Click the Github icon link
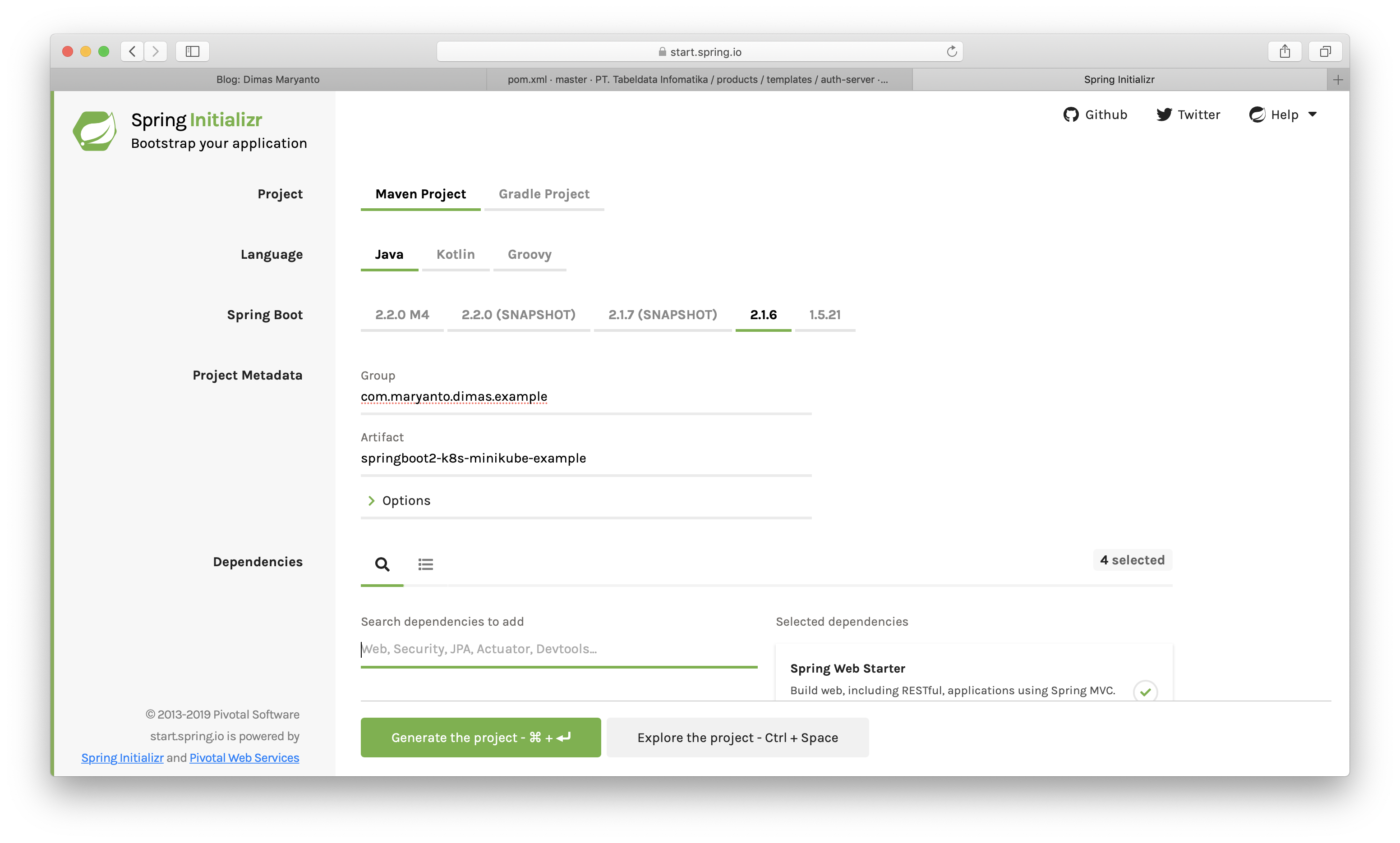The width and height of the screenshot is (1400, 843). click(1071, 113)
